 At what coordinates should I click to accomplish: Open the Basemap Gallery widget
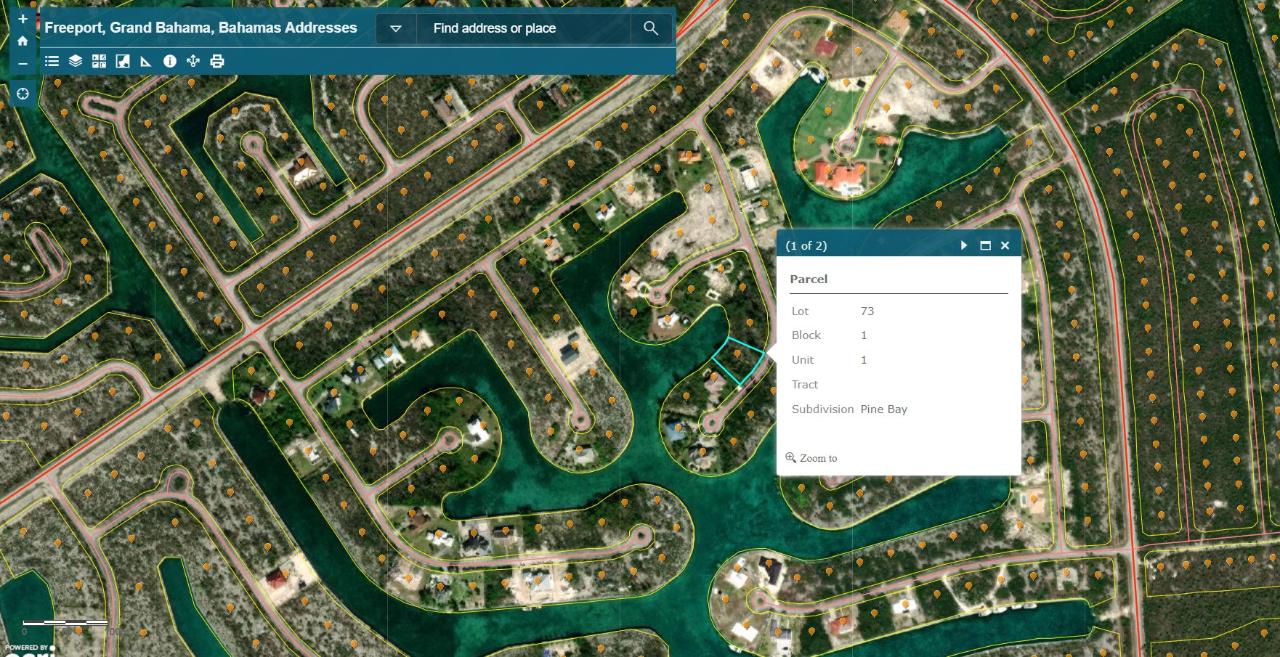click(99, 61)
